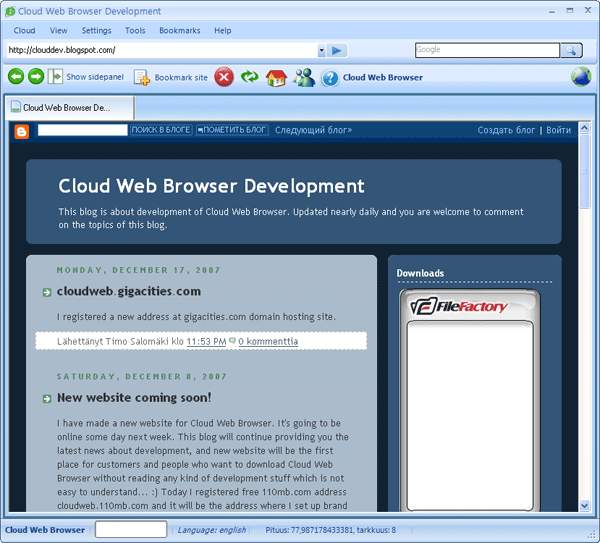The image size is (600, 543).
Task: Open the Settings menu
Action: [x=96, y=31]
